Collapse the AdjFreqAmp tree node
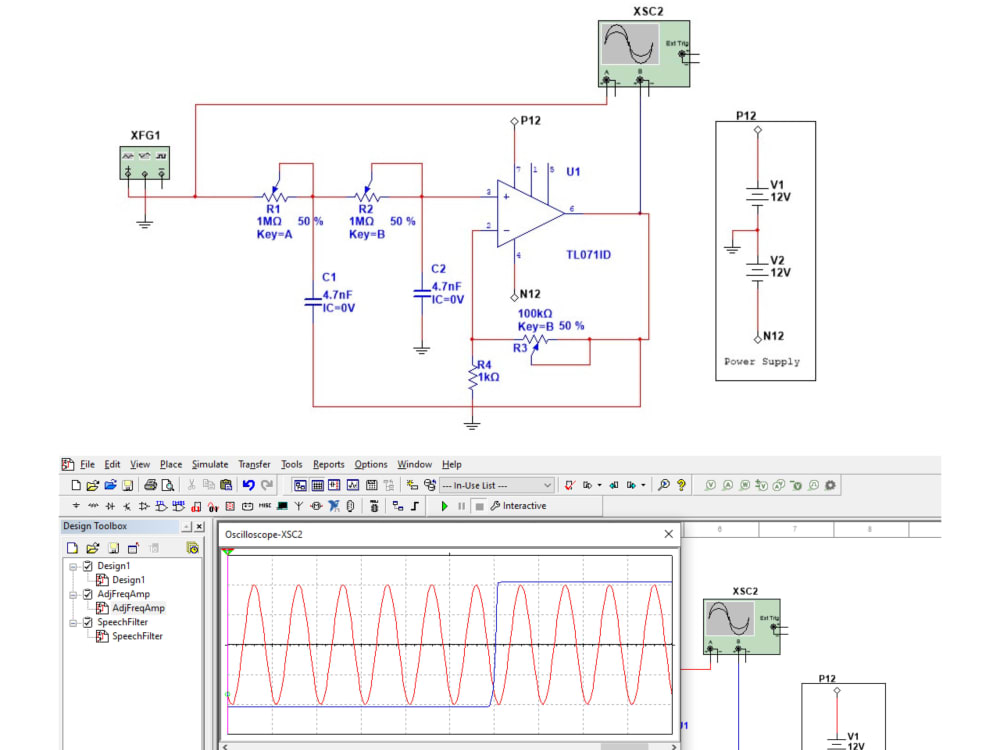 (73, 594)
